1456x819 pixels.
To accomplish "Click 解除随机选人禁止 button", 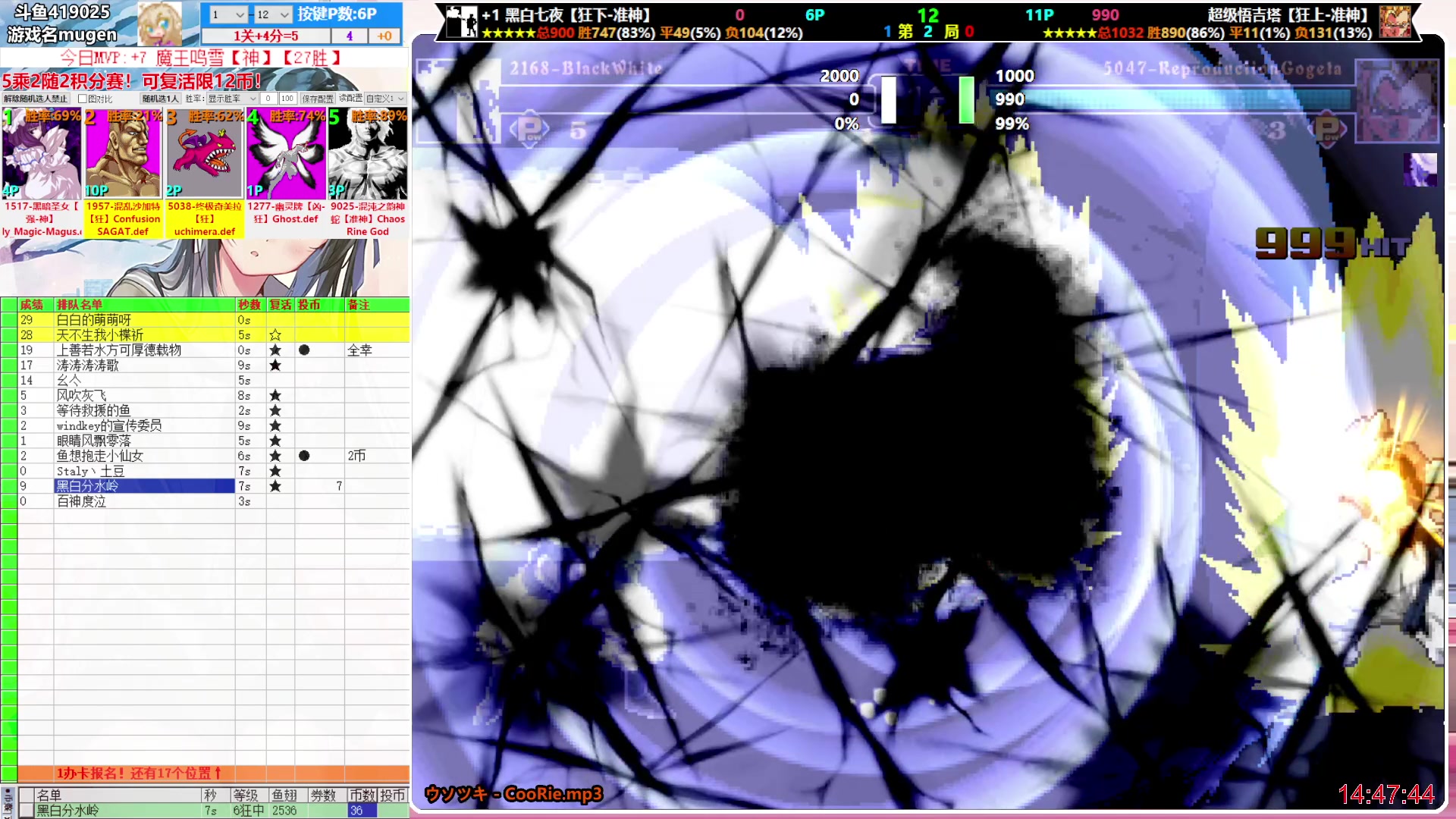I will (x=36, y=99).
